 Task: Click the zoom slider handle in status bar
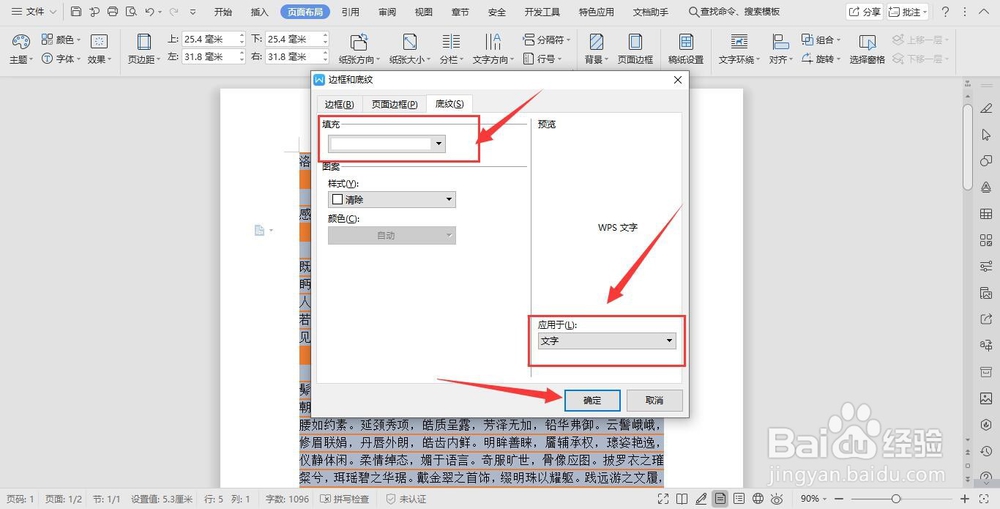896,499
